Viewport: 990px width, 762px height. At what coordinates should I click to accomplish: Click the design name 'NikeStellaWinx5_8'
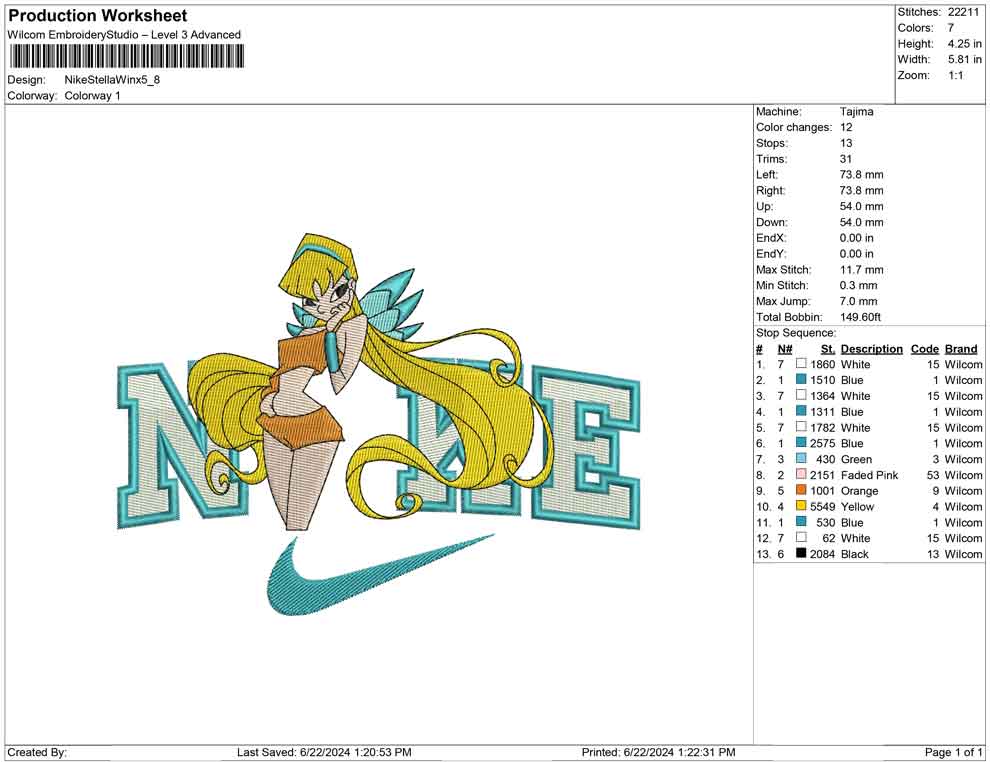(112, 80)
